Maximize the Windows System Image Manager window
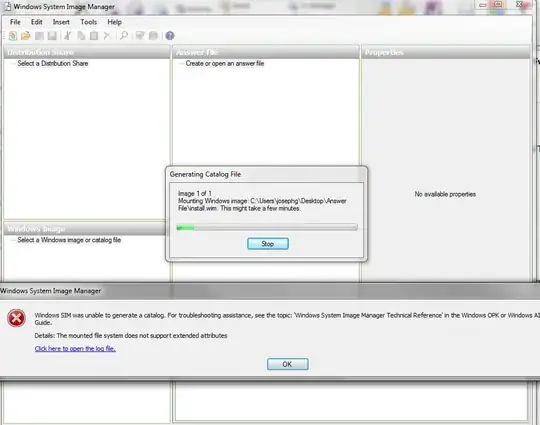The width and height of the screenshot is (540, 425). pos(498,4)
